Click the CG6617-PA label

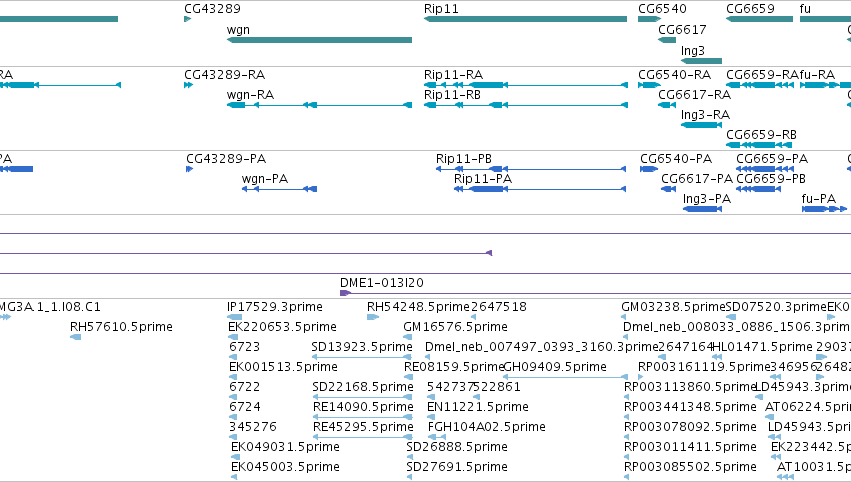pos(696,179)
